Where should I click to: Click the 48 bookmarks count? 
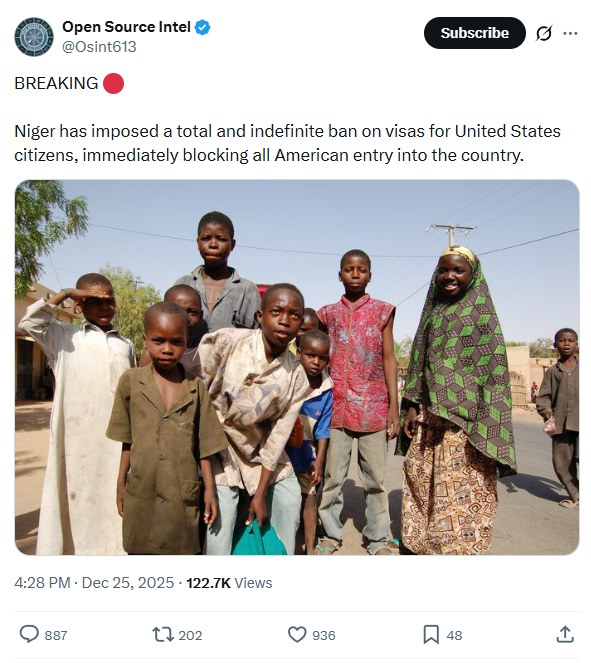tap(454, 635)
